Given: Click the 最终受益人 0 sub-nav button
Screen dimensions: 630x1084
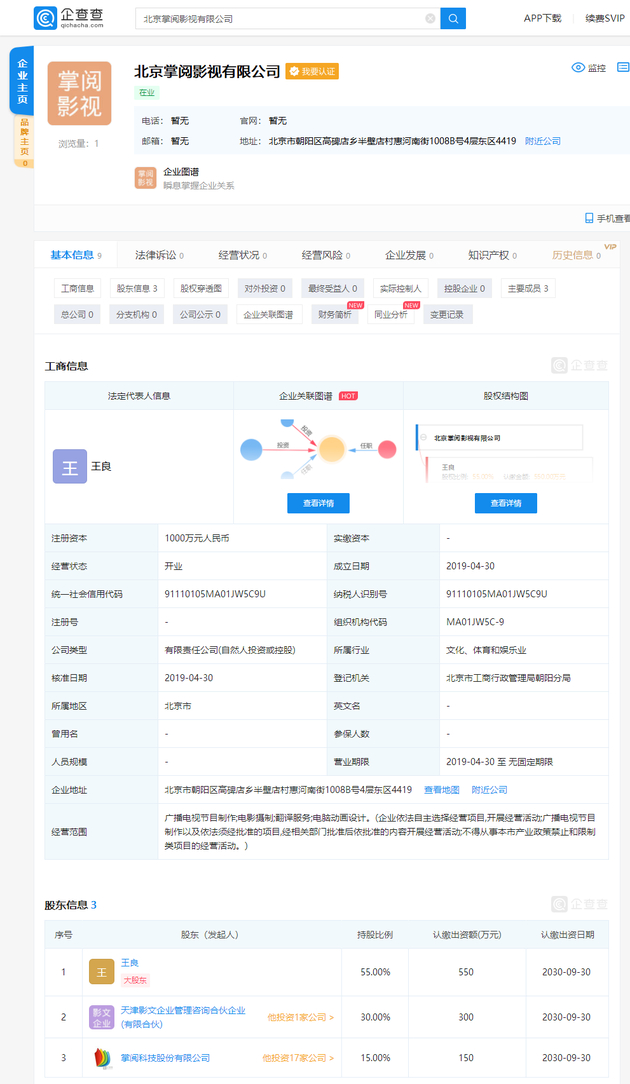Looking at the screenshot, I should (x=333, y=288).
